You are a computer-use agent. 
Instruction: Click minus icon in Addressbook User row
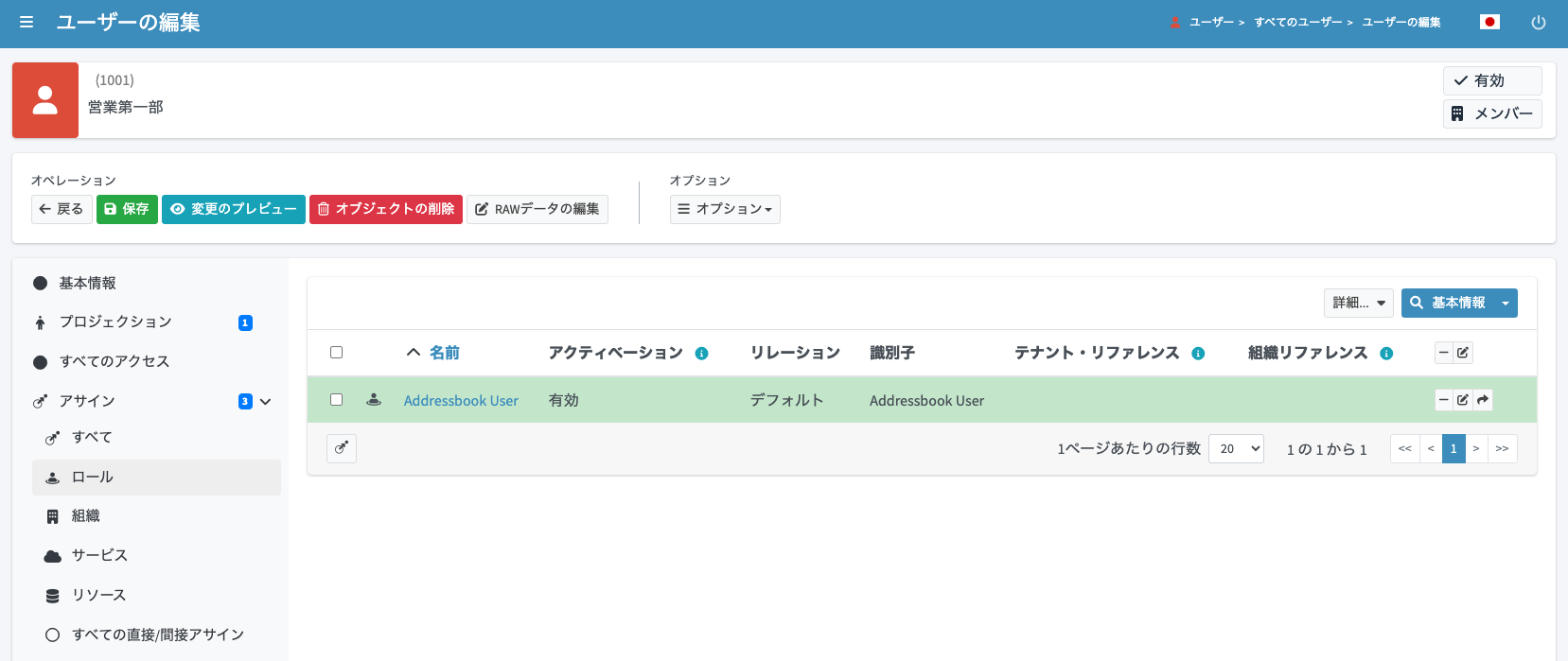tap(1444, 400)
